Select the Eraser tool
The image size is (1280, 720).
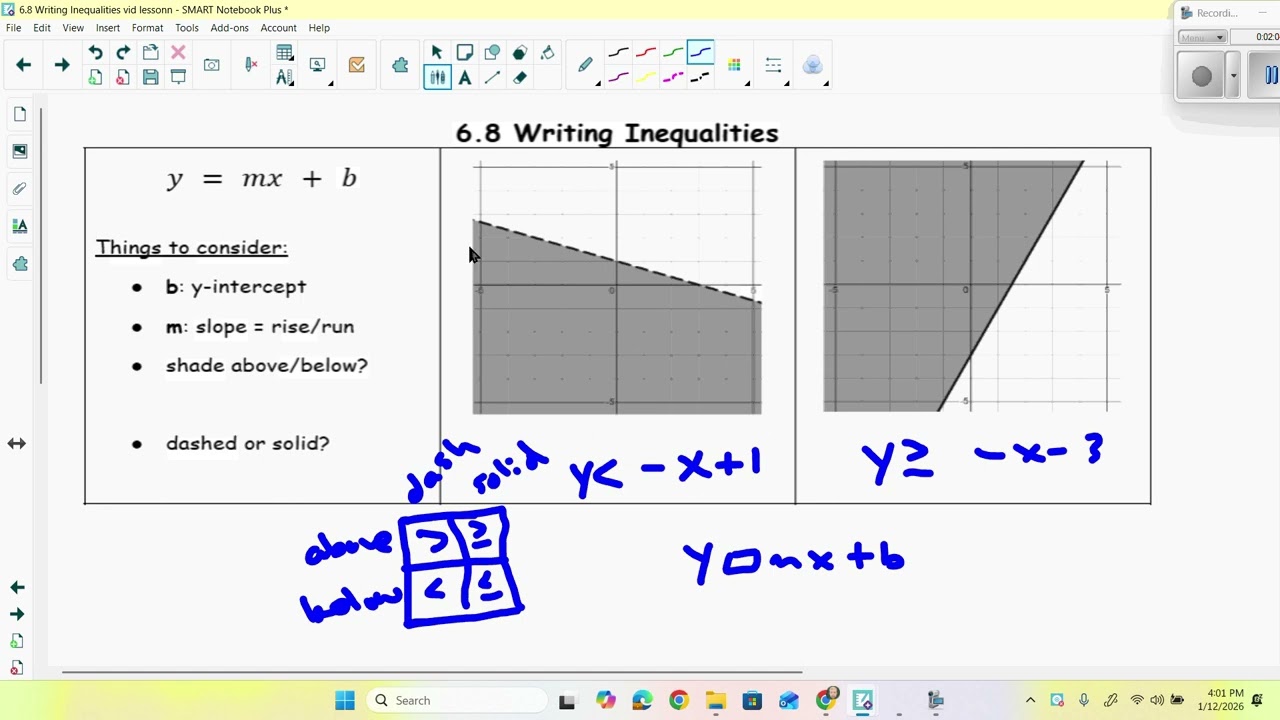(x=520, y=77)
